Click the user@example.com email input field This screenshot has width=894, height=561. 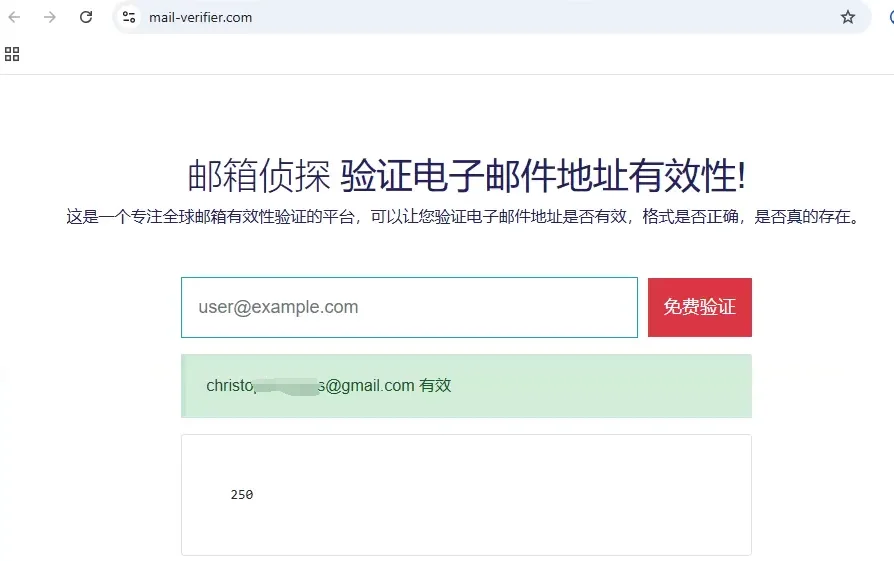point(409,307)
